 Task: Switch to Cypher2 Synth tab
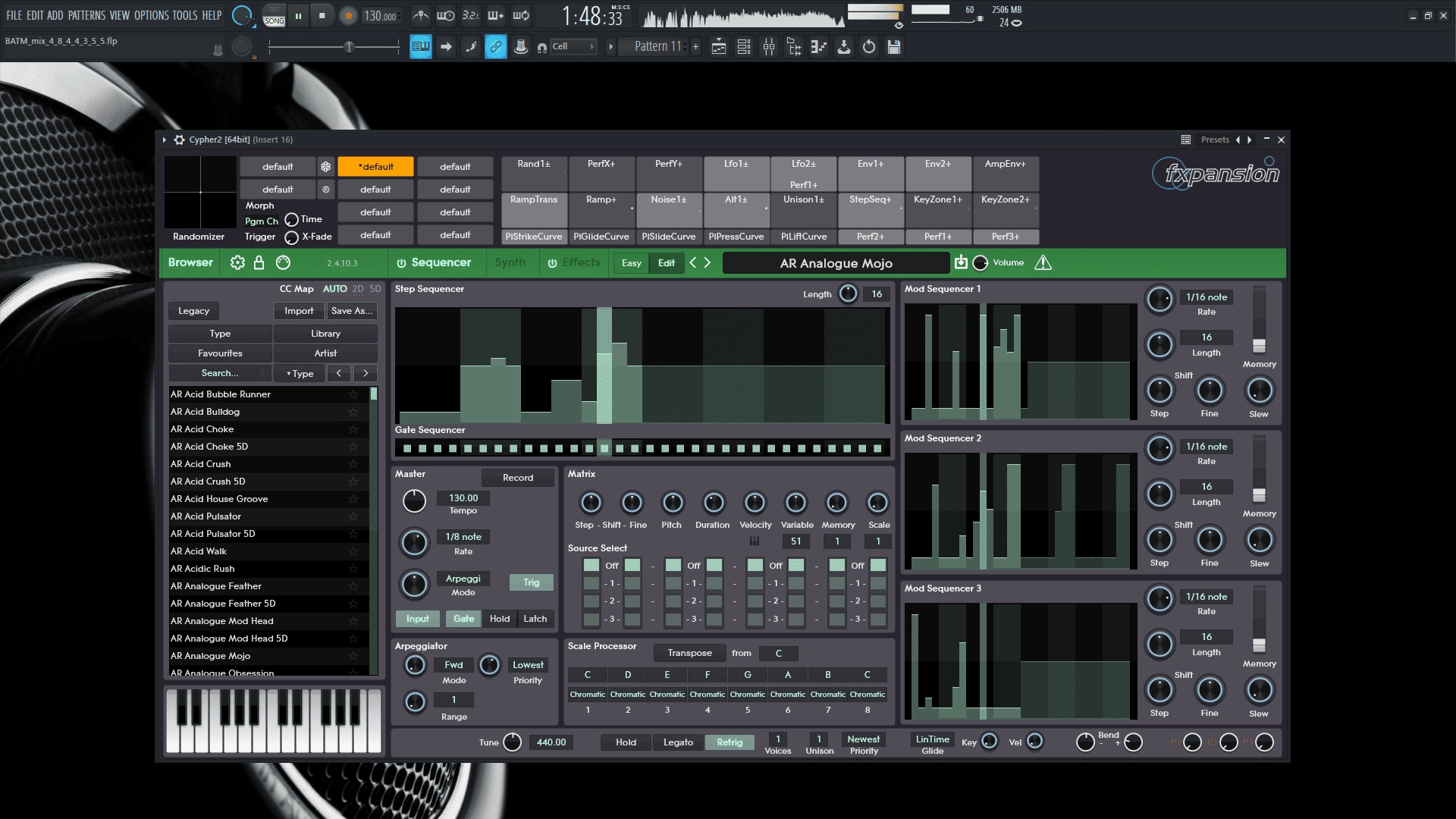tap(510, 262)
